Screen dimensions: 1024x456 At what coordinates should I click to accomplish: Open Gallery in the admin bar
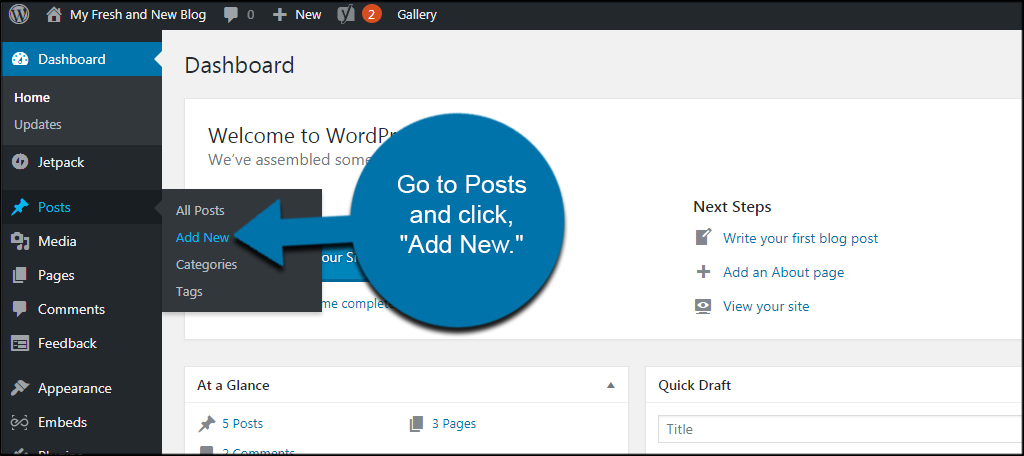click(x=417, y=14)
